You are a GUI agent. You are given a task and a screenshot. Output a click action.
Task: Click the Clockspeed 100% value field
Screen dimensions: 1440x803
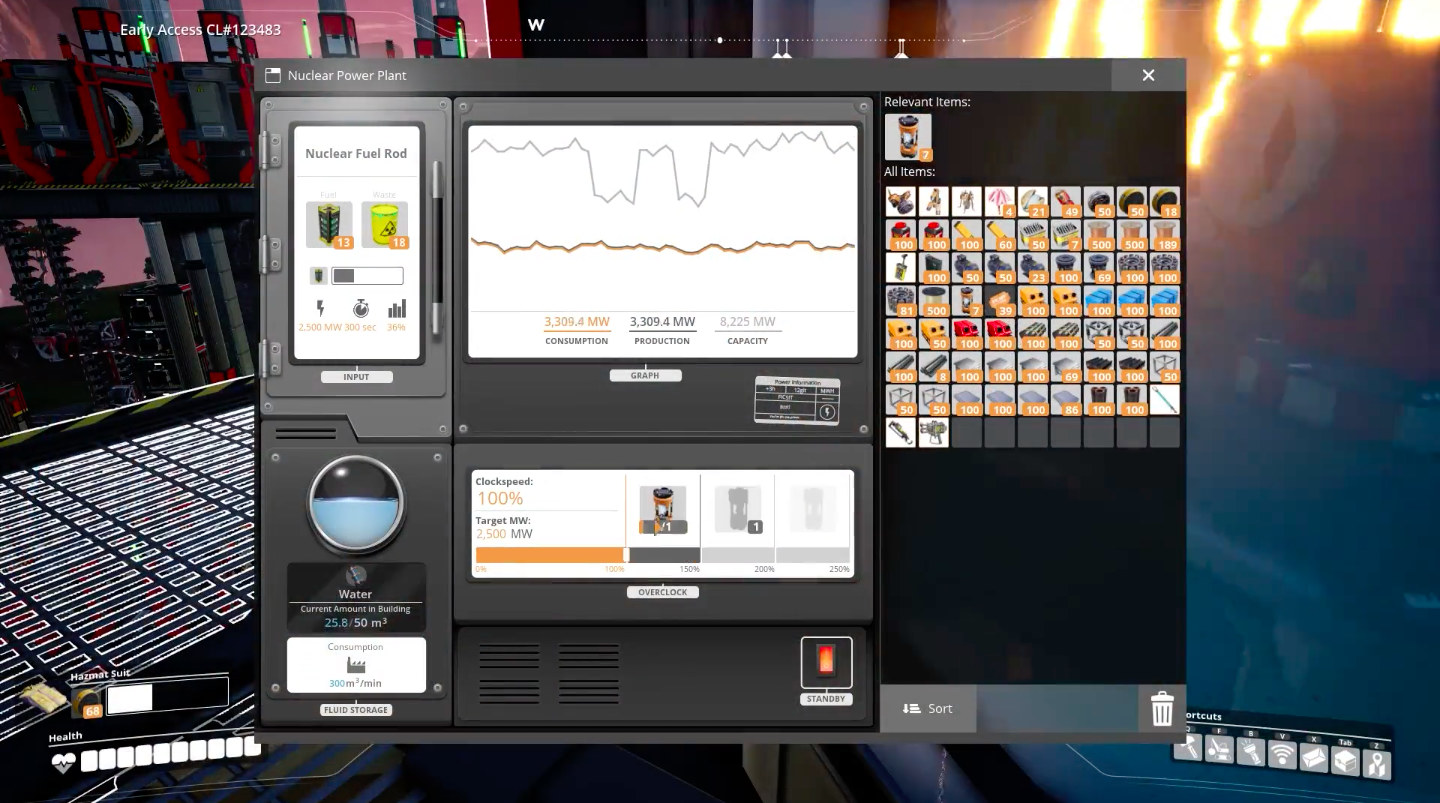coord(500,498)
